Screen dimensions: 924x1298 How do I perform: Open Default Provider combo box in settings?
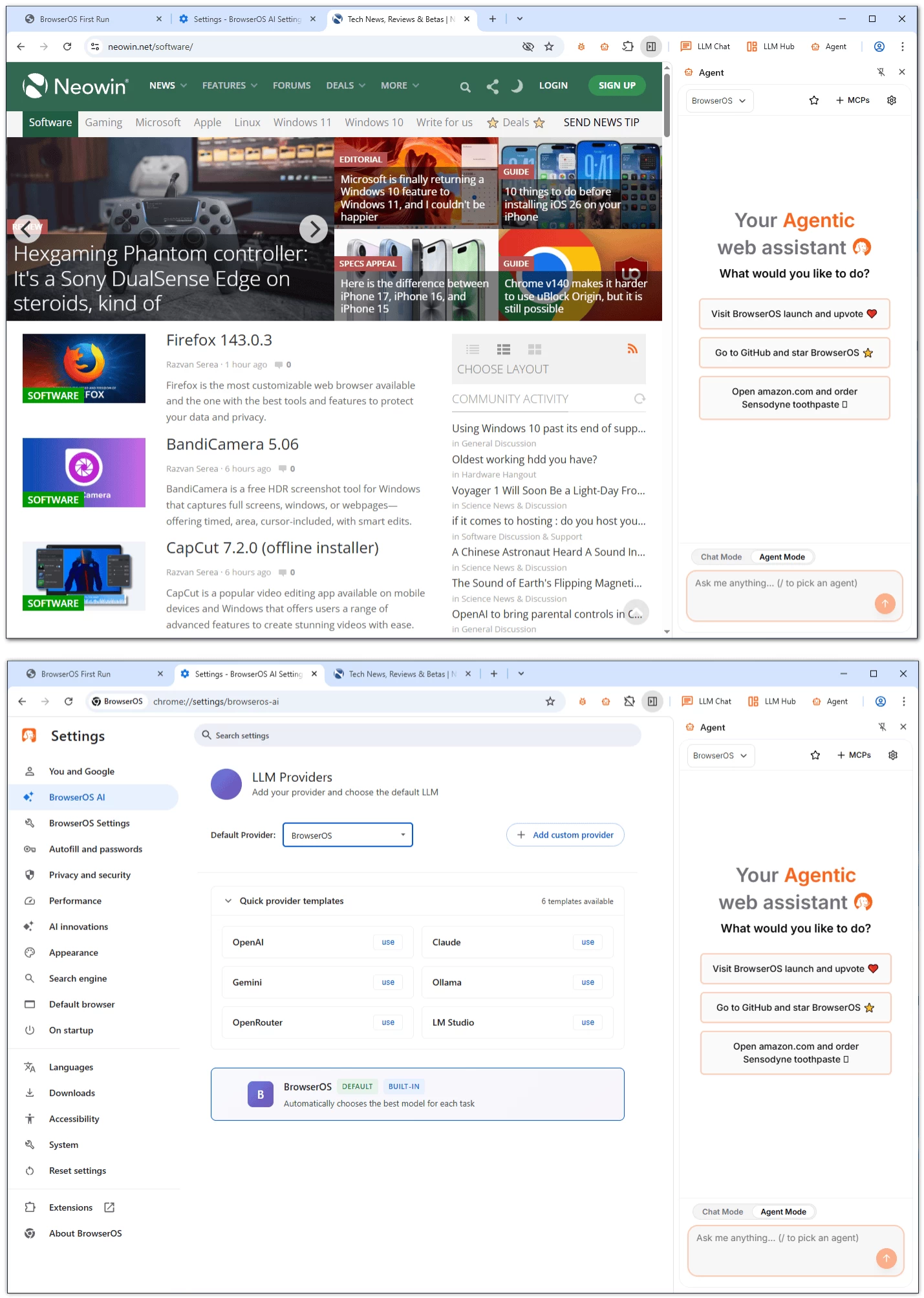(x=348, y=835)
